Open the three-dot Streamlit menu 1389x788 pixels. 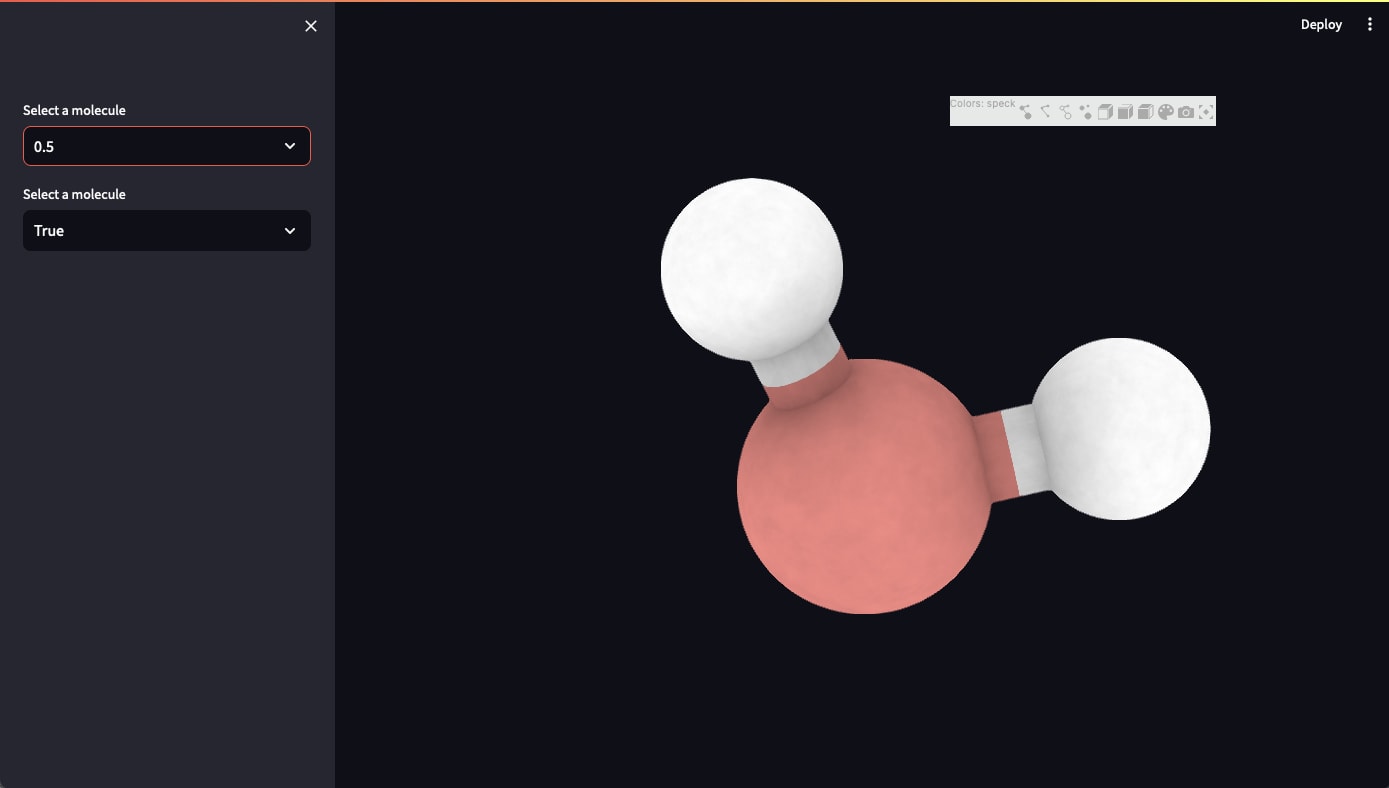click(1370, 25)
